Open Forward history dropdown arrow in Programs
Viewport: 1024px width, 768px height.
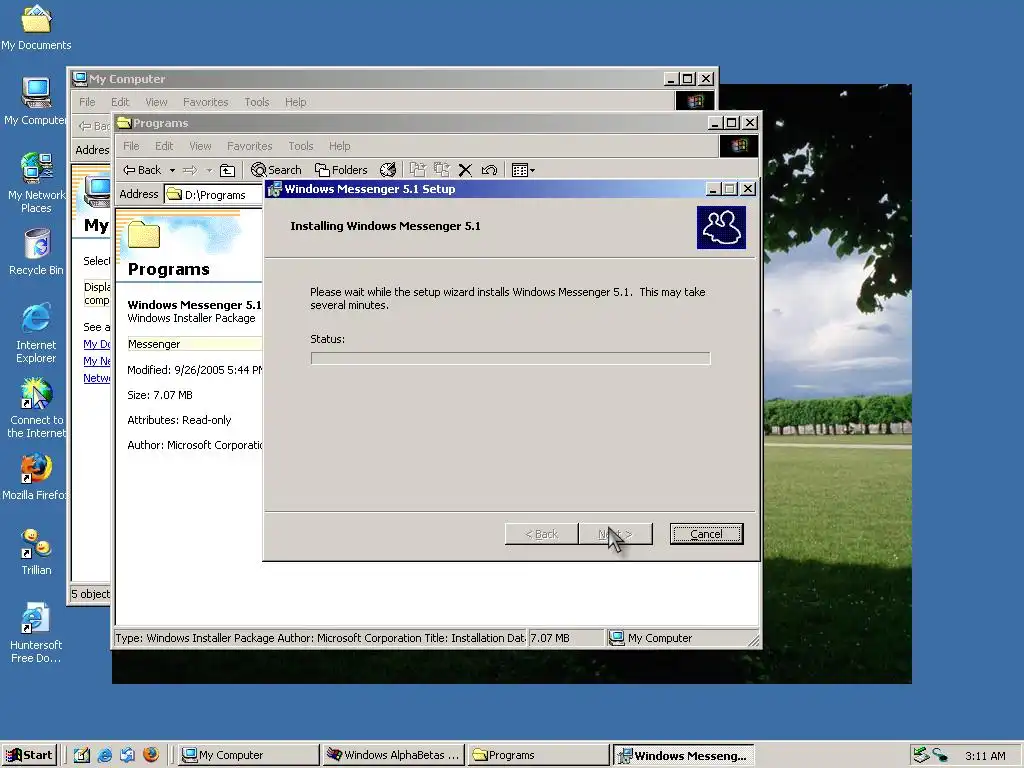[x=209, y=170]
